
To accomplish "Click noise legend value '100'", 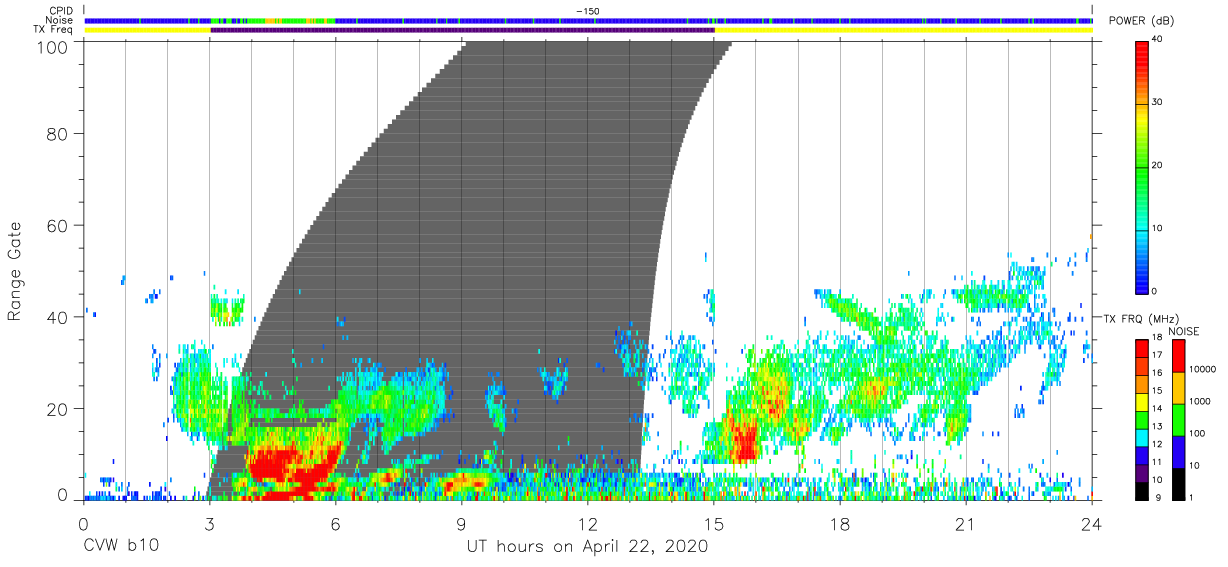I will point(1199,433).
